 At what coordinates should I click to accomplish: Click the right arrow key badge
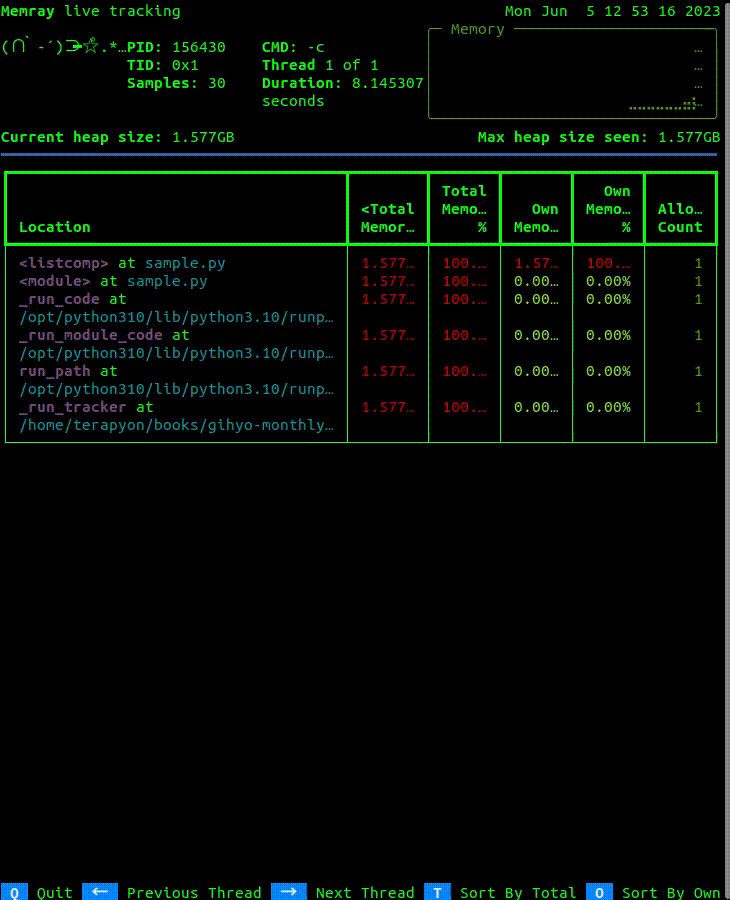point(288,892)
